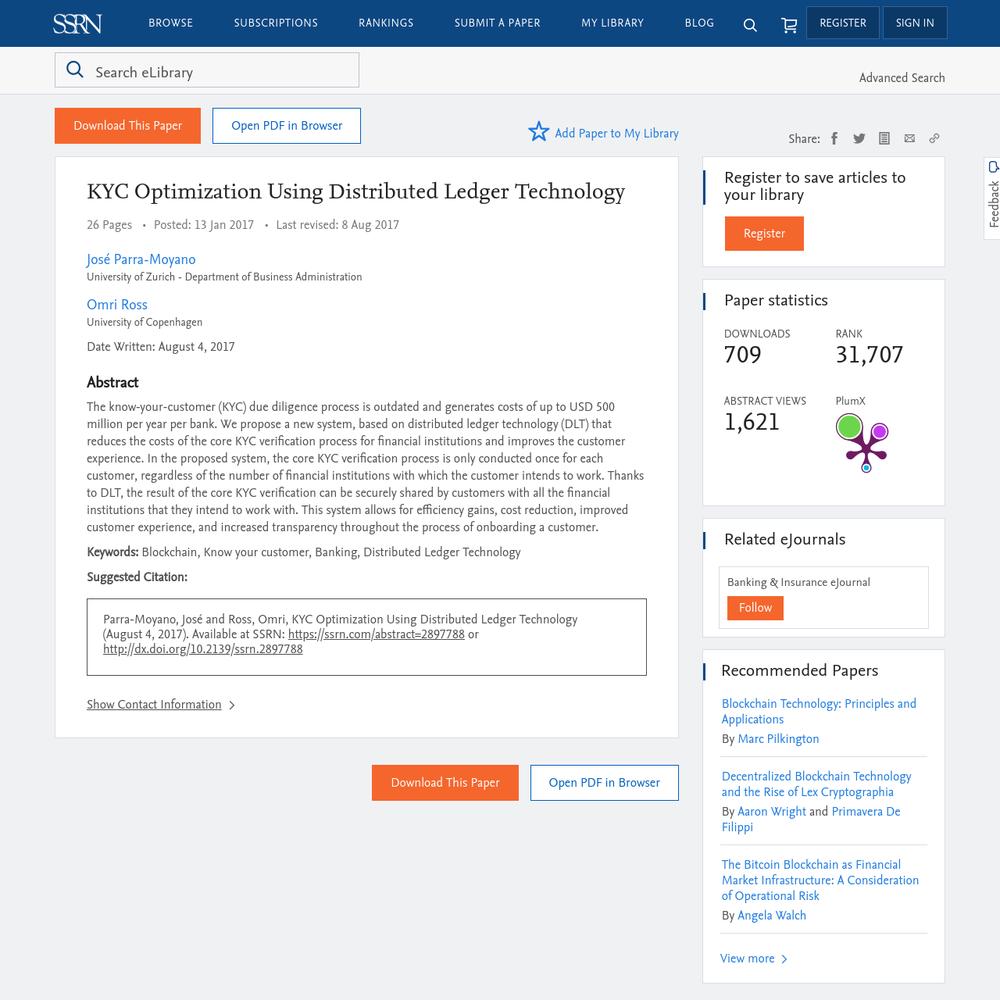Click the Register button in header
This screenshot has height=1000, width=1000.
tap(842, 23)
